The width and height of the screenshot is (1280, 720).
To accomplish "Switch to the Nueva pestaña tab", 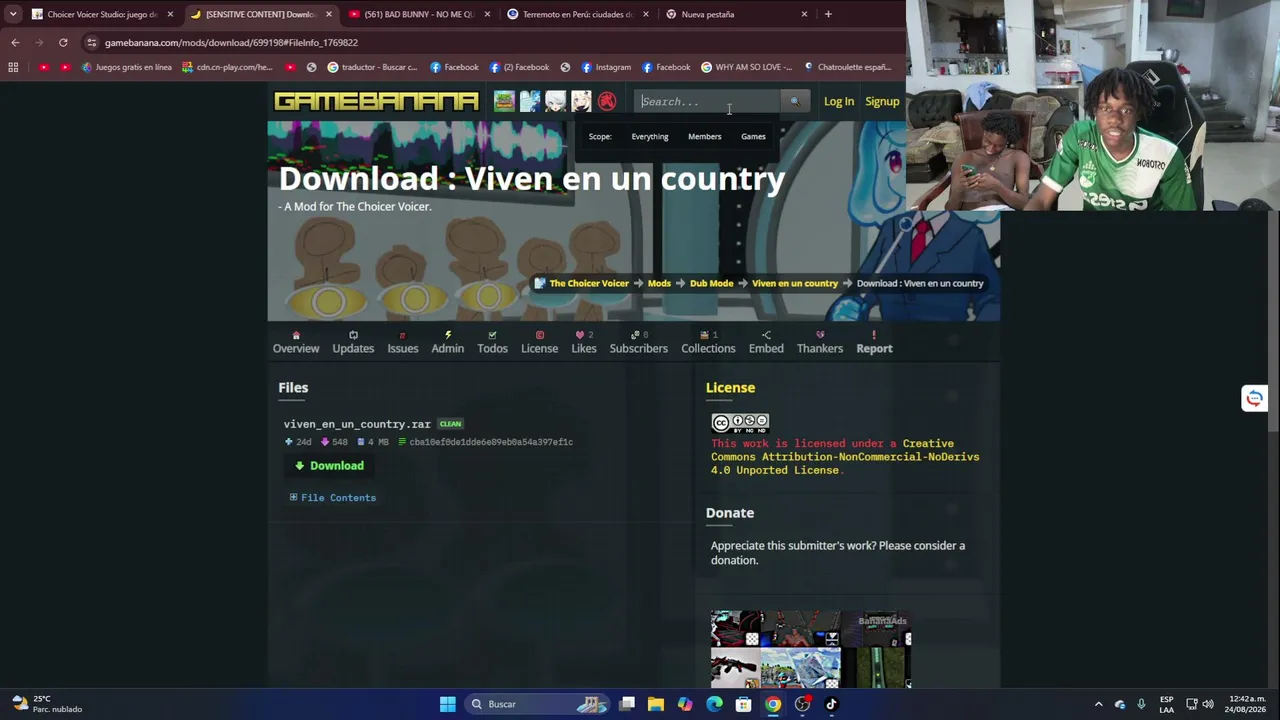I will [x=736, y=14].
